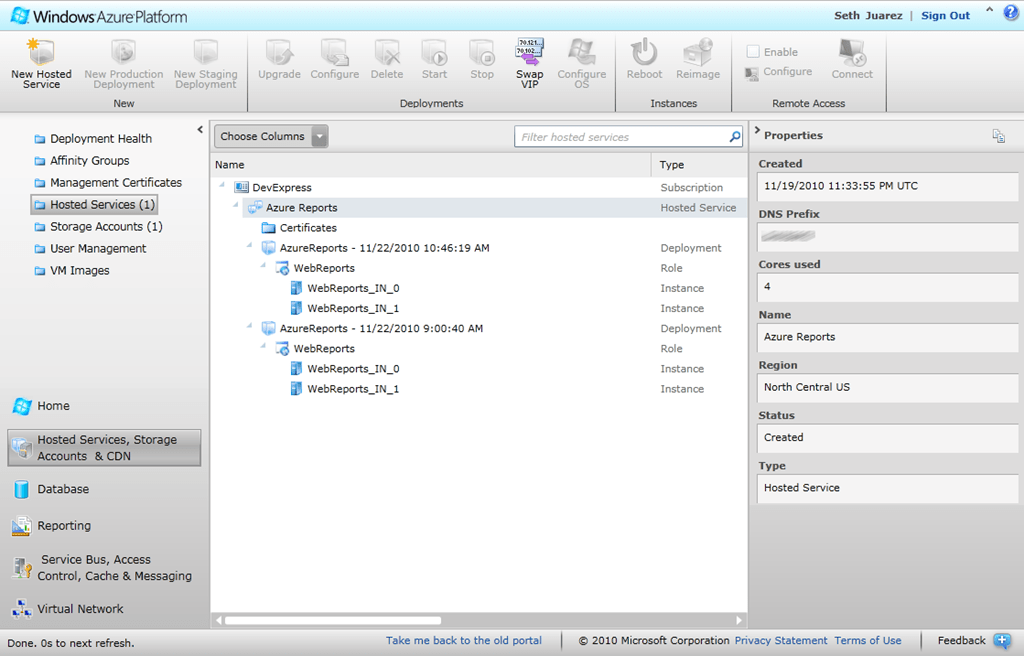The height and width of the screenshot is (656, 1024).
Task: Click the horizontal scrollbar thumb
Action: pyautogui.click(x=333, y=620)
